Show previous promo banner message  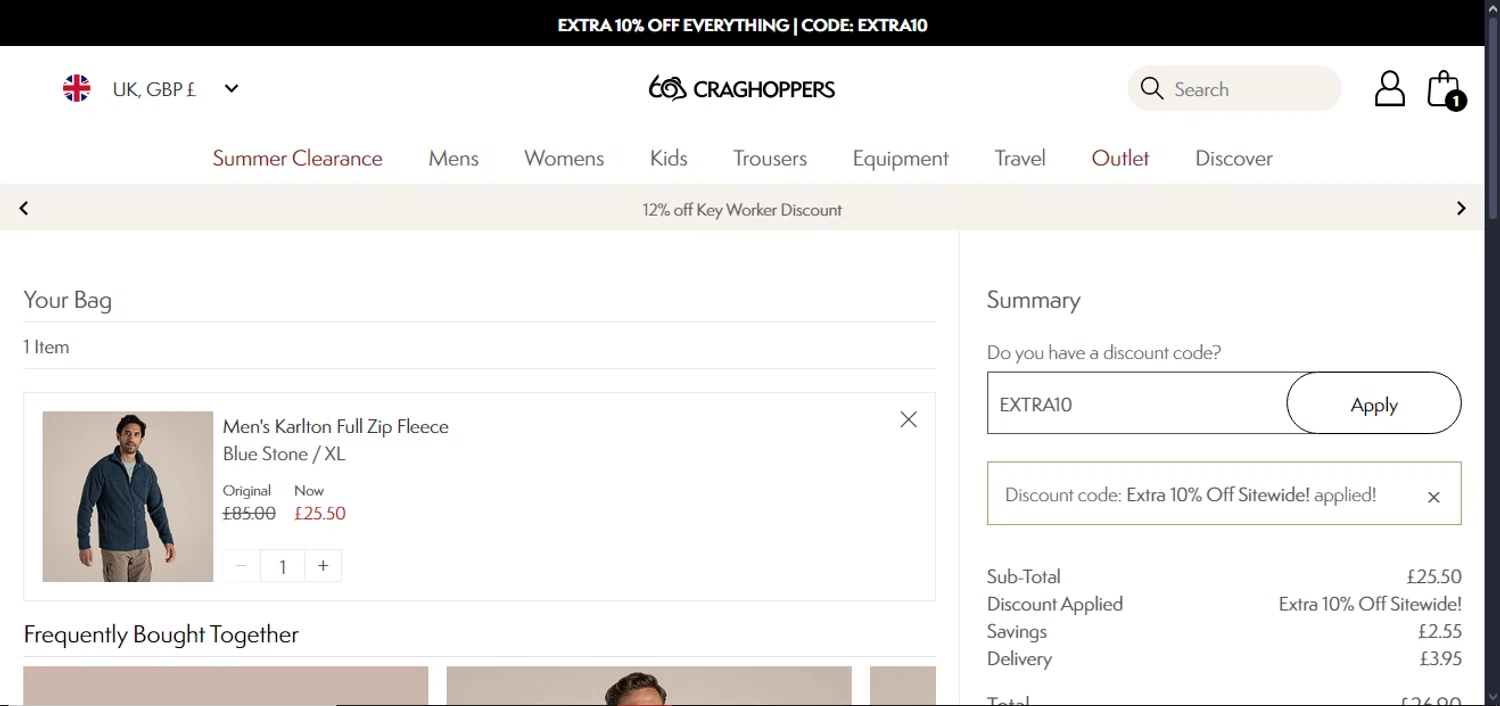pos(24,208)
